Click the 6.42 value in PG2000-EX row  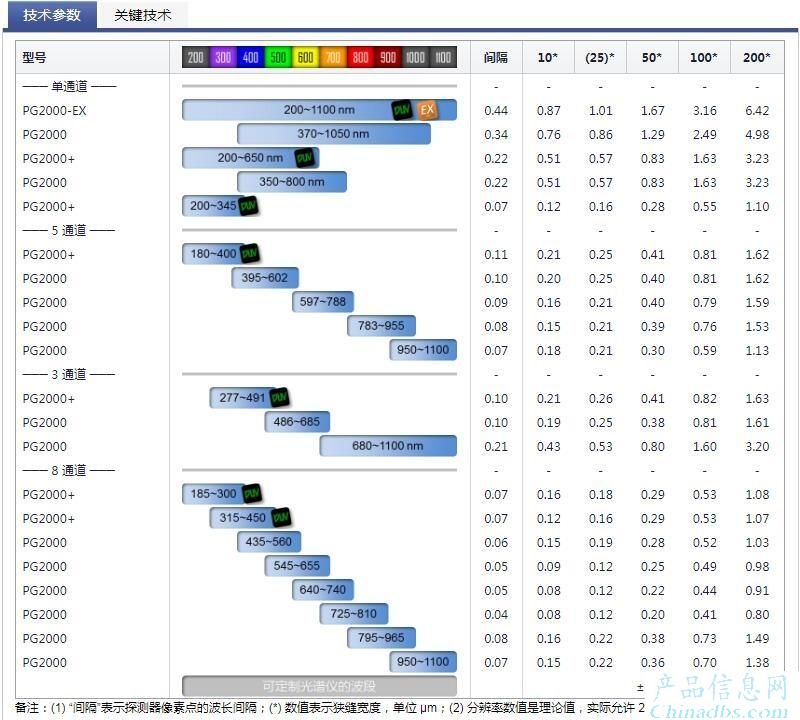click(x=757, y=110)
